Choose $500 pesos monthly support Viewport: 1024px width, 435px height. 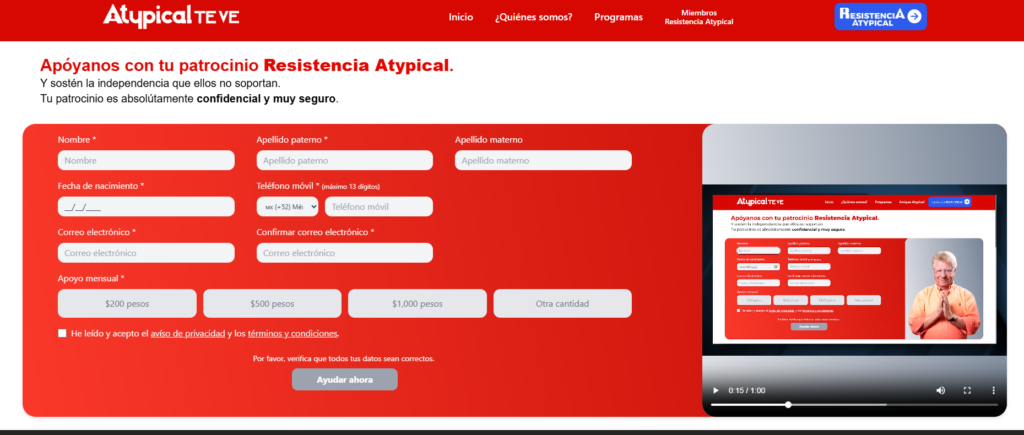(272, 303)
